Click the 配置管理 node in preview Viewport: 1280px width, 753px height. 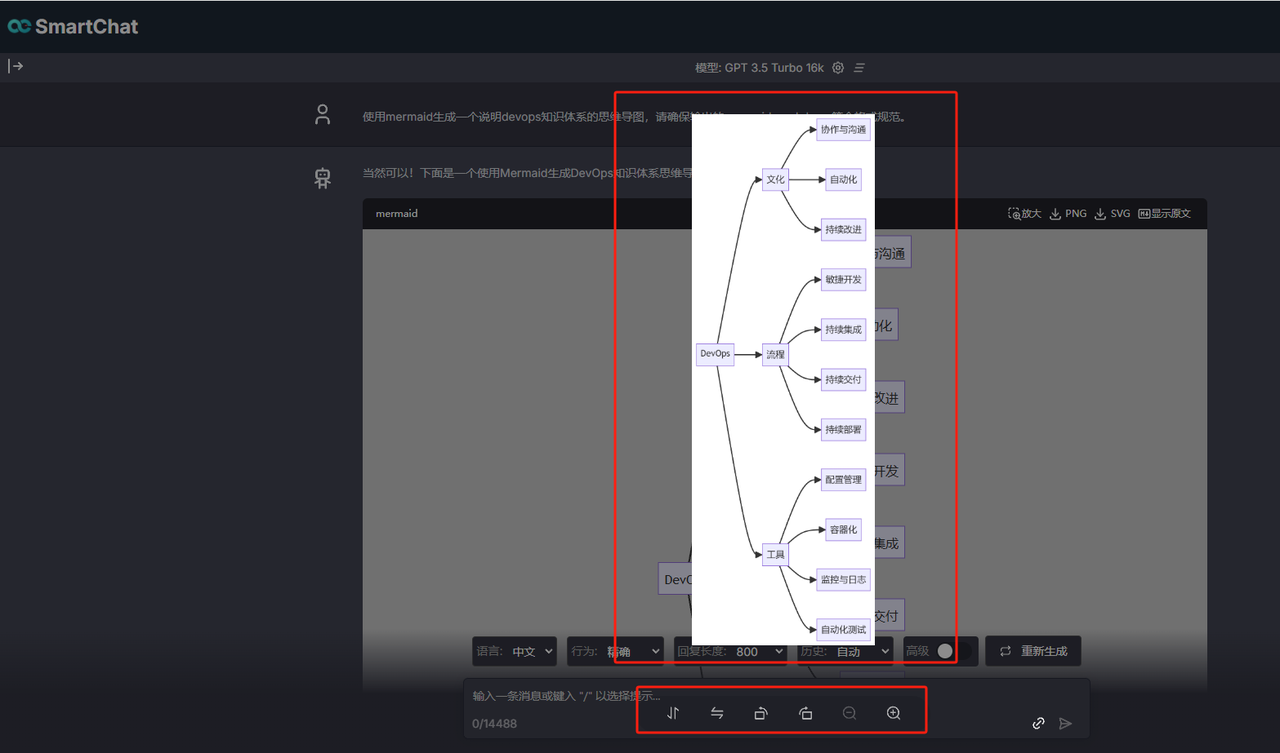(x=843, y=480)
